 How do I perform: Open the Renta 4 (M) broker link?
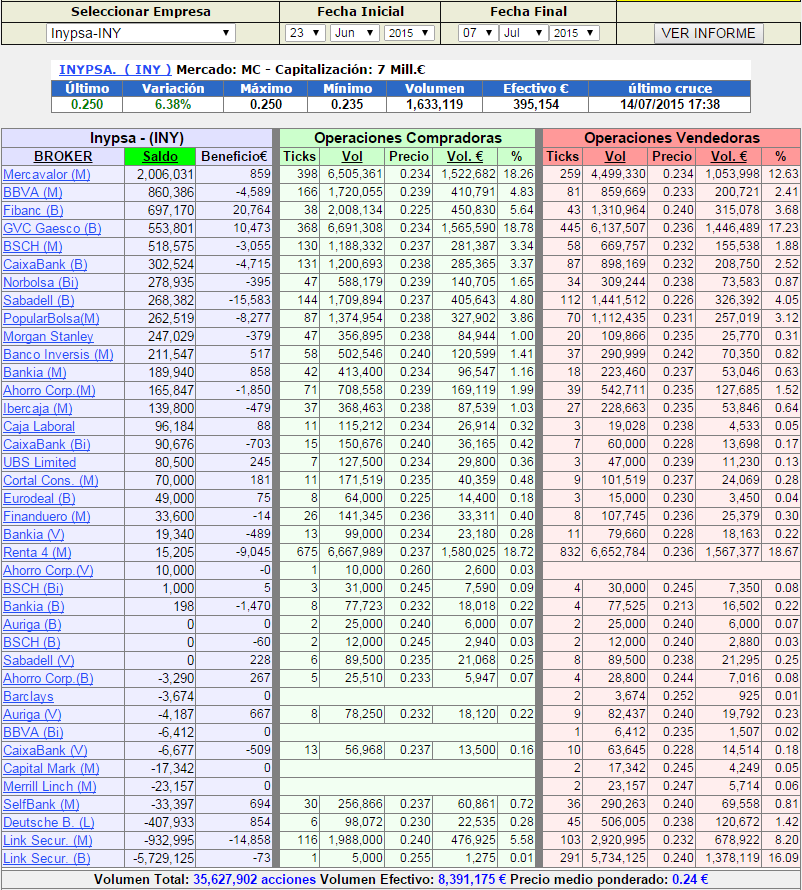[37, 553]
